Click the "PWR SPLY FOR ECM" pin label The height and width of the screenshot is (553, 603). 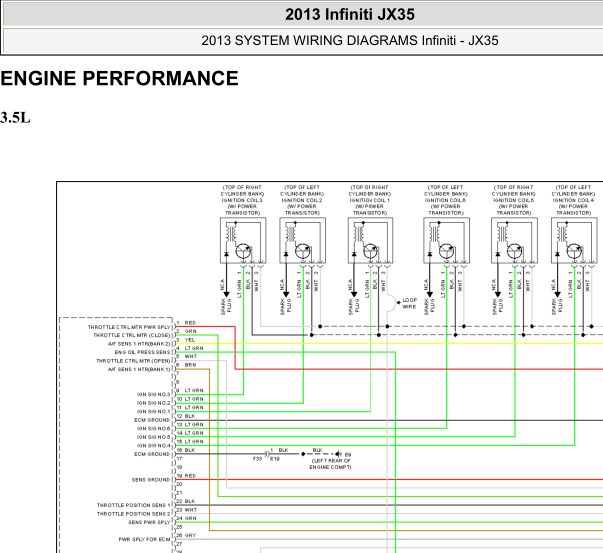coord(144,540)
